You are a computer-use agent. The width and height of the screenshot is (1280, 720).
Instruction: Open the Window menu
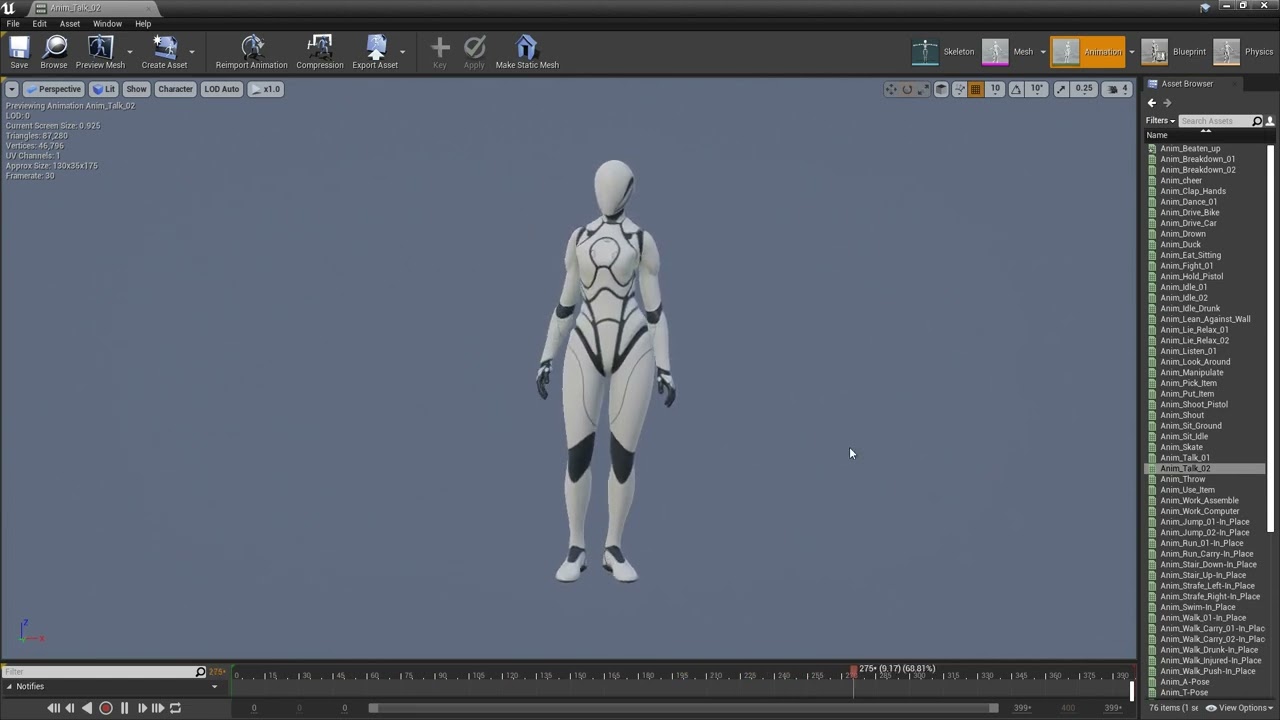point(107,24)
